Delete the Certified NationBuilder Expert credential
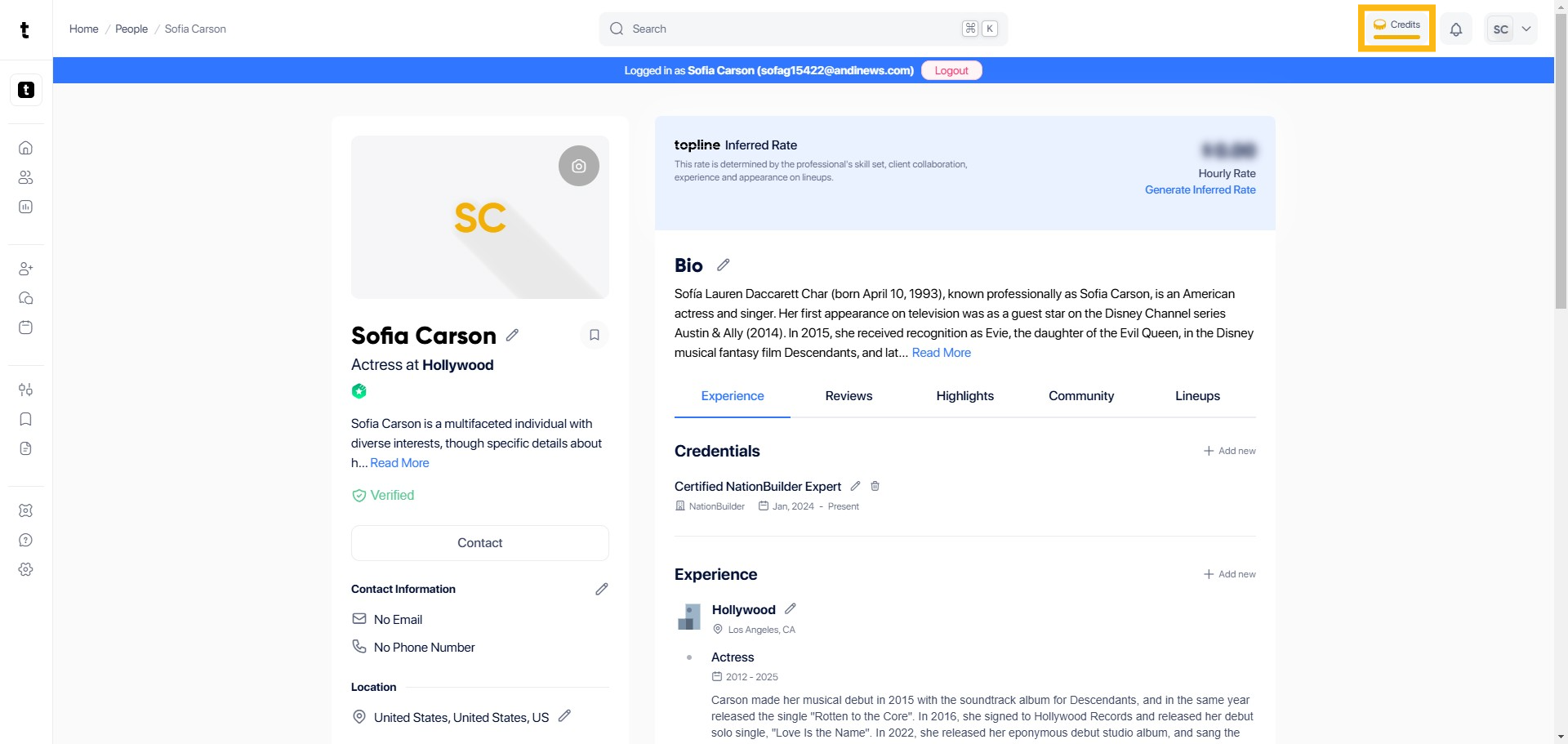Screen dimensions: 1568x744 pos(875,486)
